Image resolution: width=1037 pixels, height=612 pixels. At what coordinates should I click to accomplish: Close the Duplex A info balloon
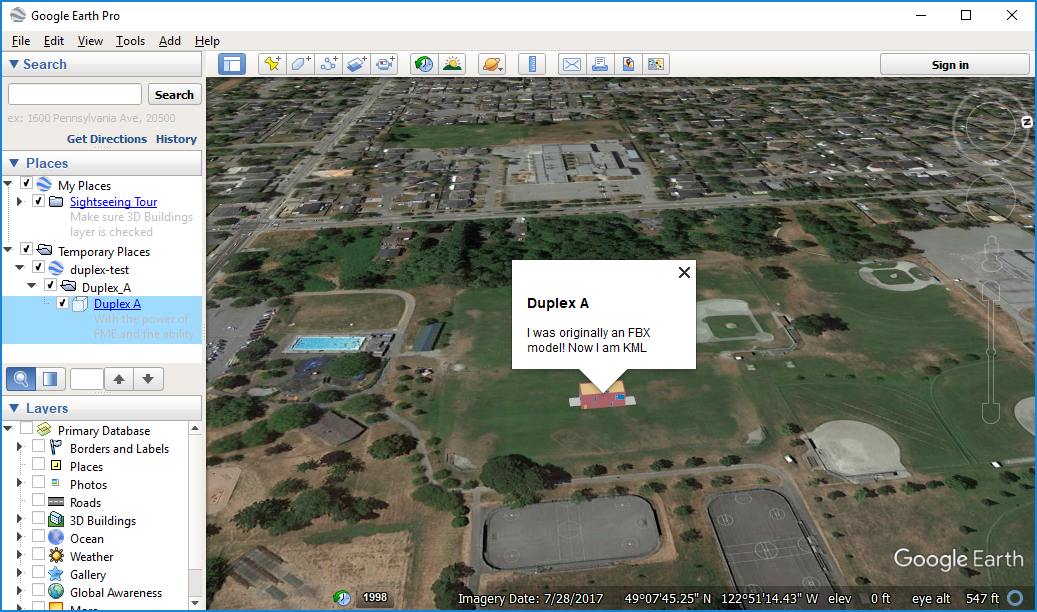click(x=684, y=272)
